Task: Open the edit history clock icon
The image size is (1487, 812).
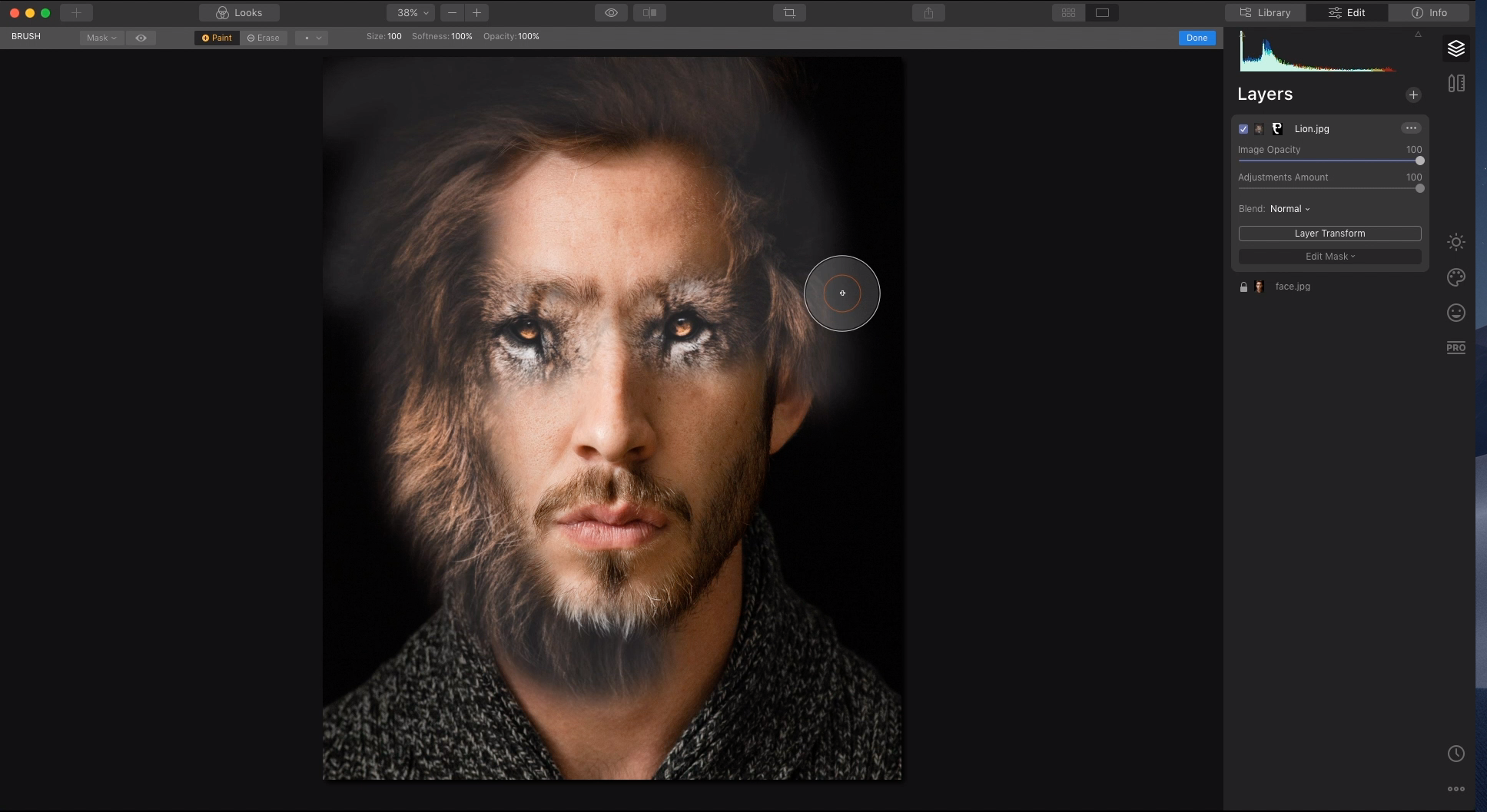Action: 1457,754
